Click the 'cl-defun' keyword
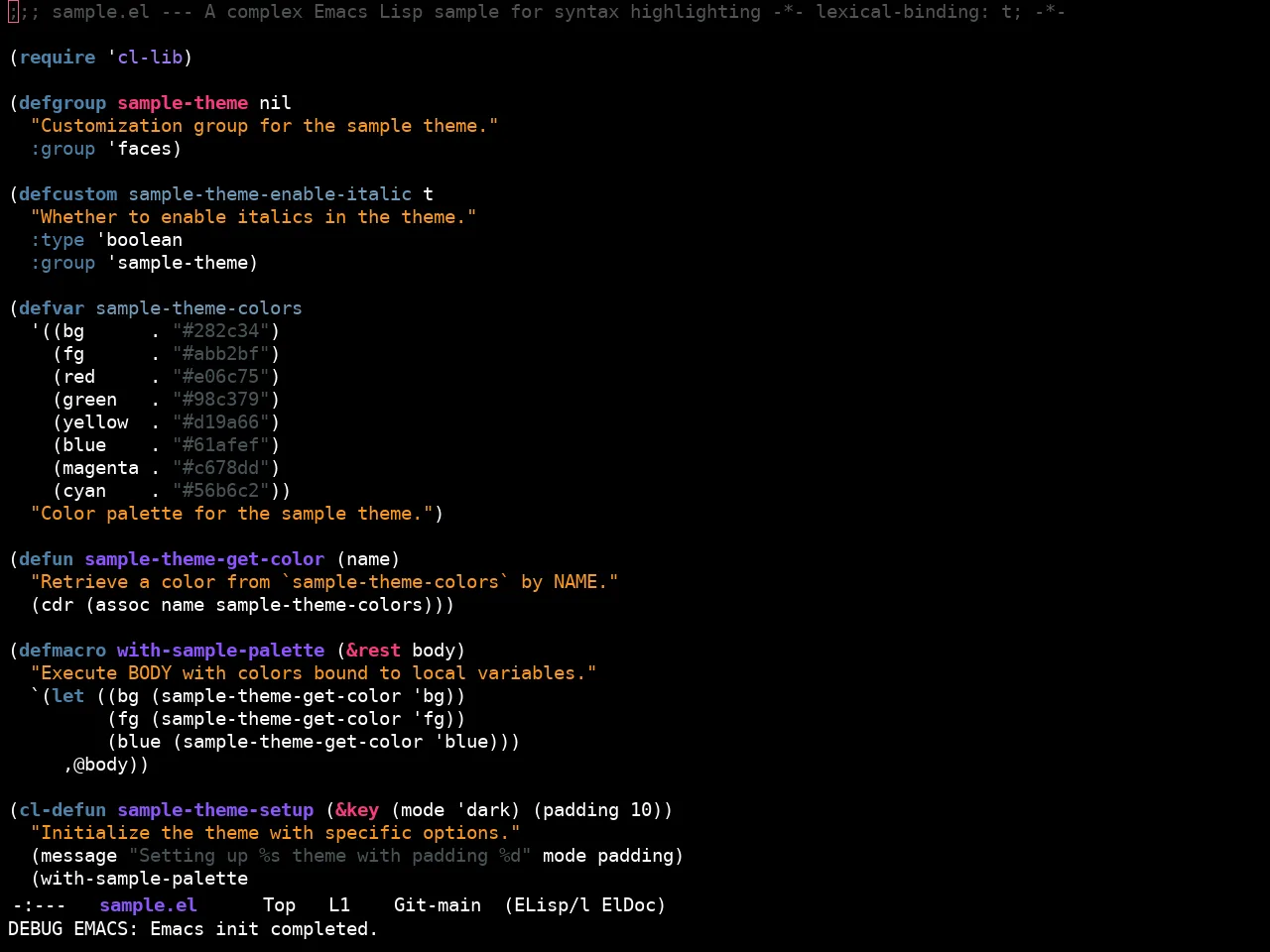 pos(63,810)
